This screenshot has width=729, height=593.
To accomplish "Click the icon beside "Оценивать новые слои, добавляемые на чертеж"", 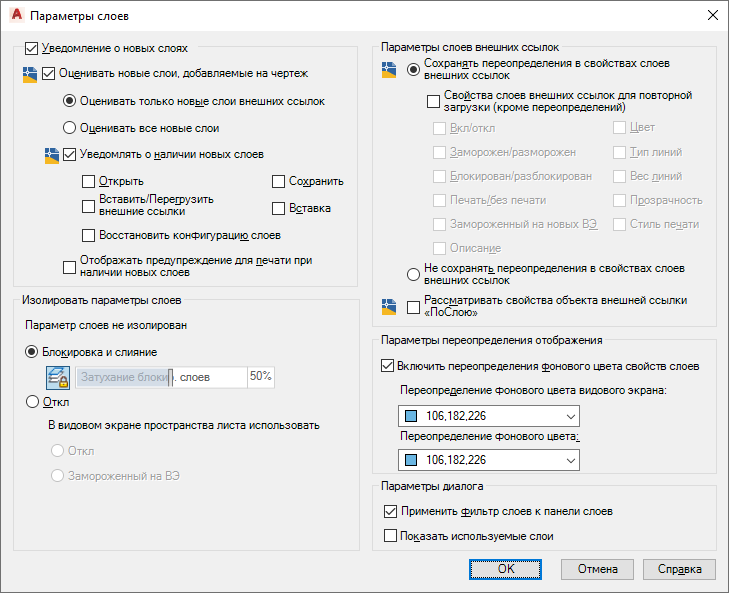I will [30, 74].
